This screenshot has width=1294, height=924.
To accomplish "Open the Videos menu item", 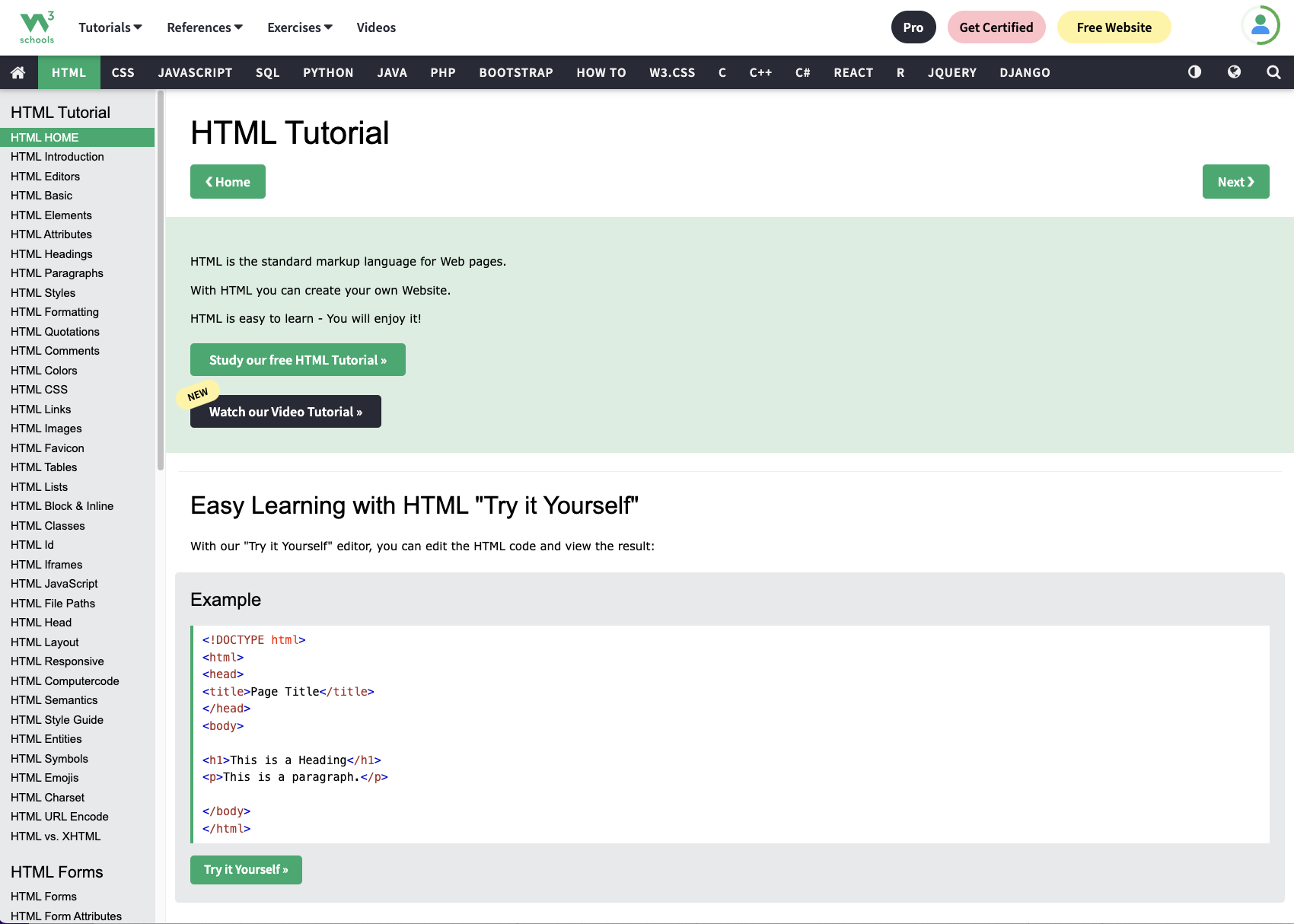I will (x=376, y=27).
